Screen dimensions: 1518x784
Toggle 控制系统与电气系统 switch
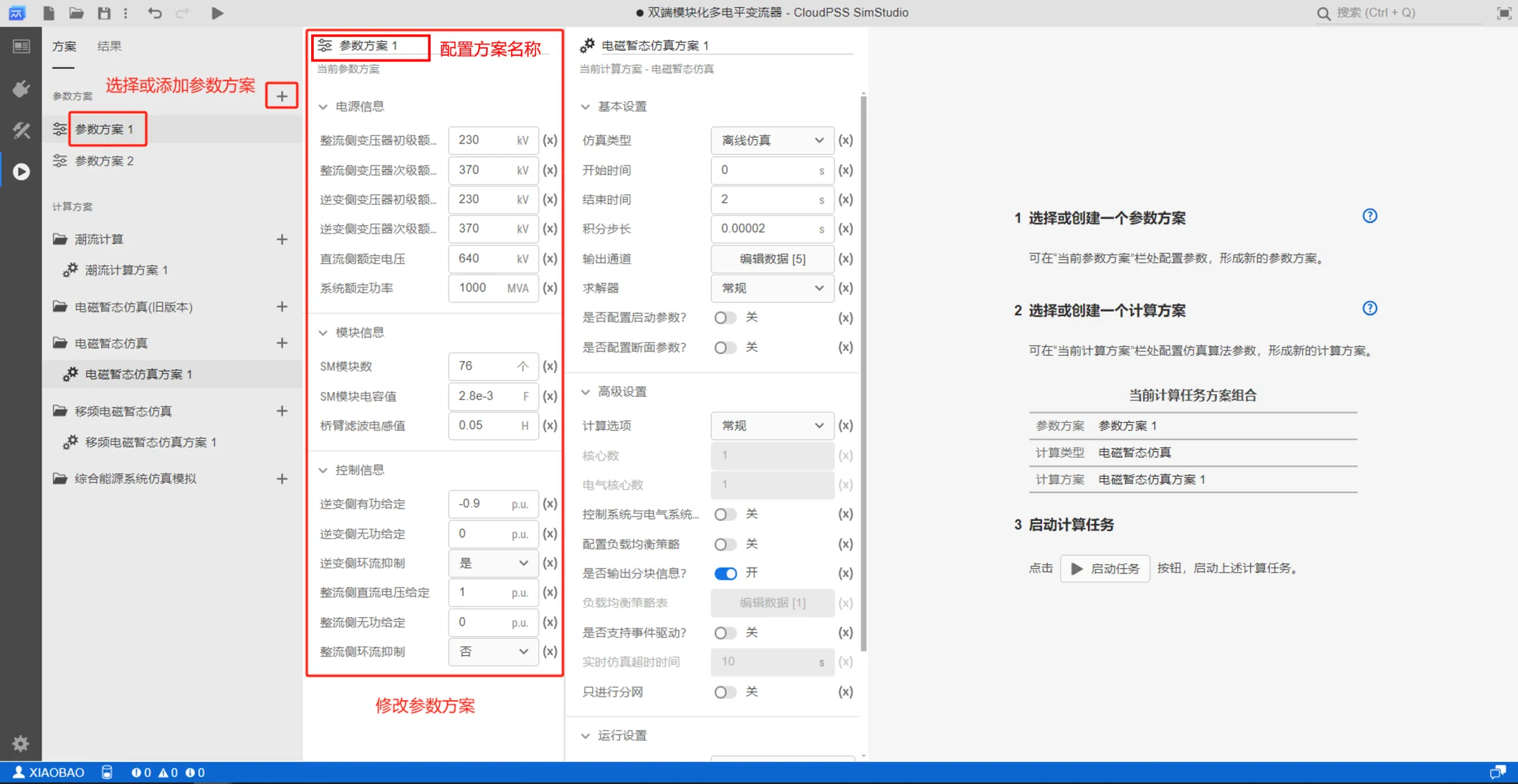click(x=725, y=514)
